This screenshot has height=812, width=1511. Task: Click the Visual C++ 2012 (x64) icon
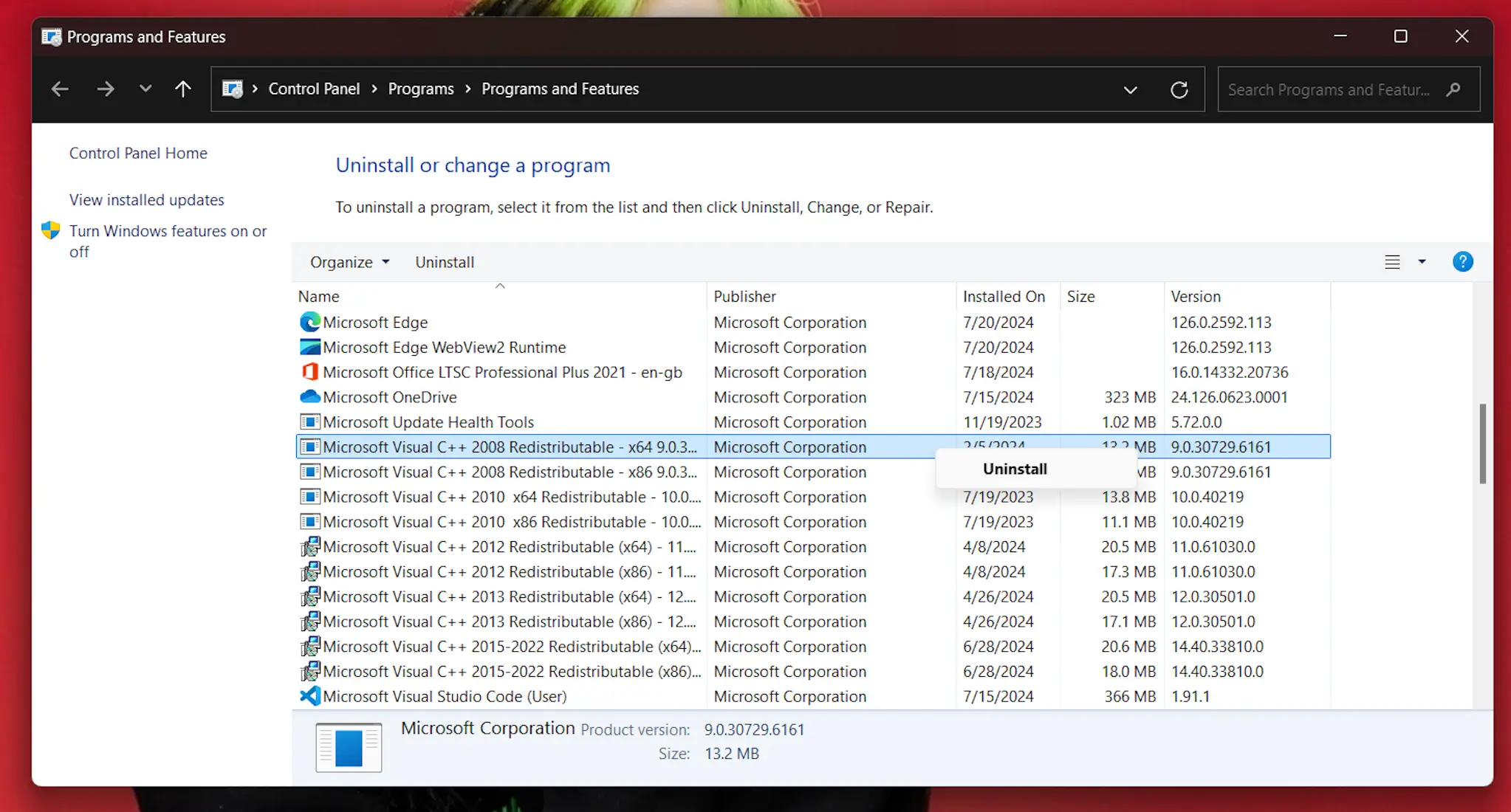(x=310, y=547)
